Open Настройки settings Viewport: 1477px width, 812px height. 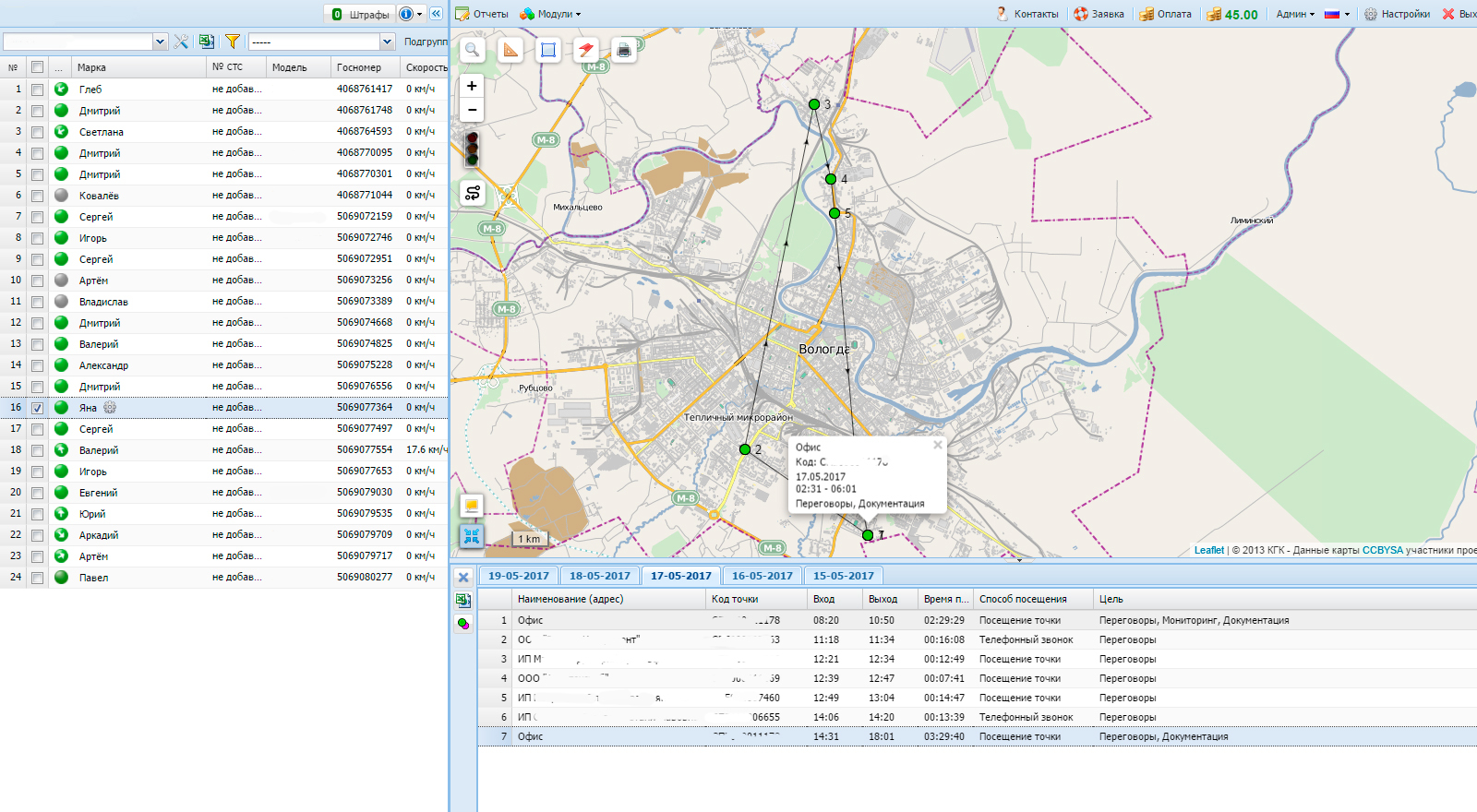coord(1398,14)
